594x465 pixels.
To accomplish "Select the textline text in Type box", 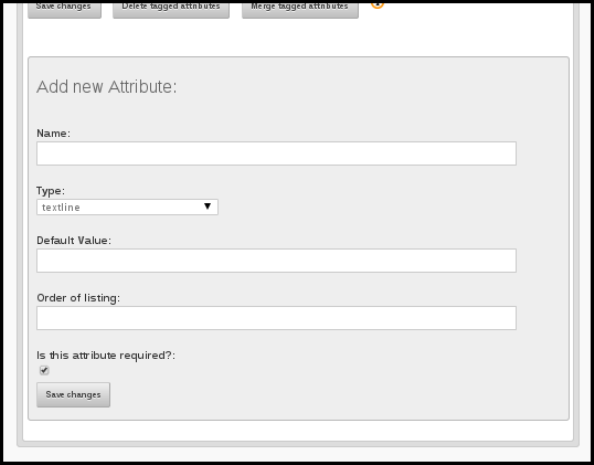I will click(61, 207).
